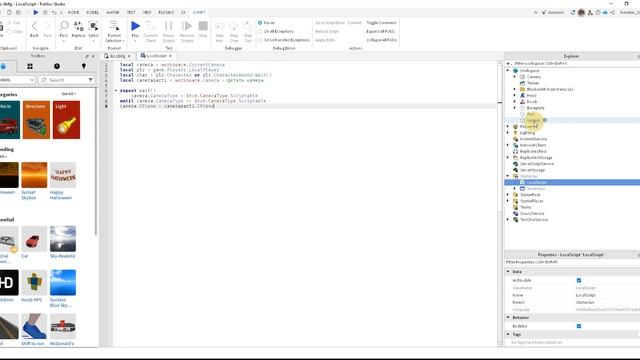
Task: Click the share icon in the top right
Action: tap(612, 12)
